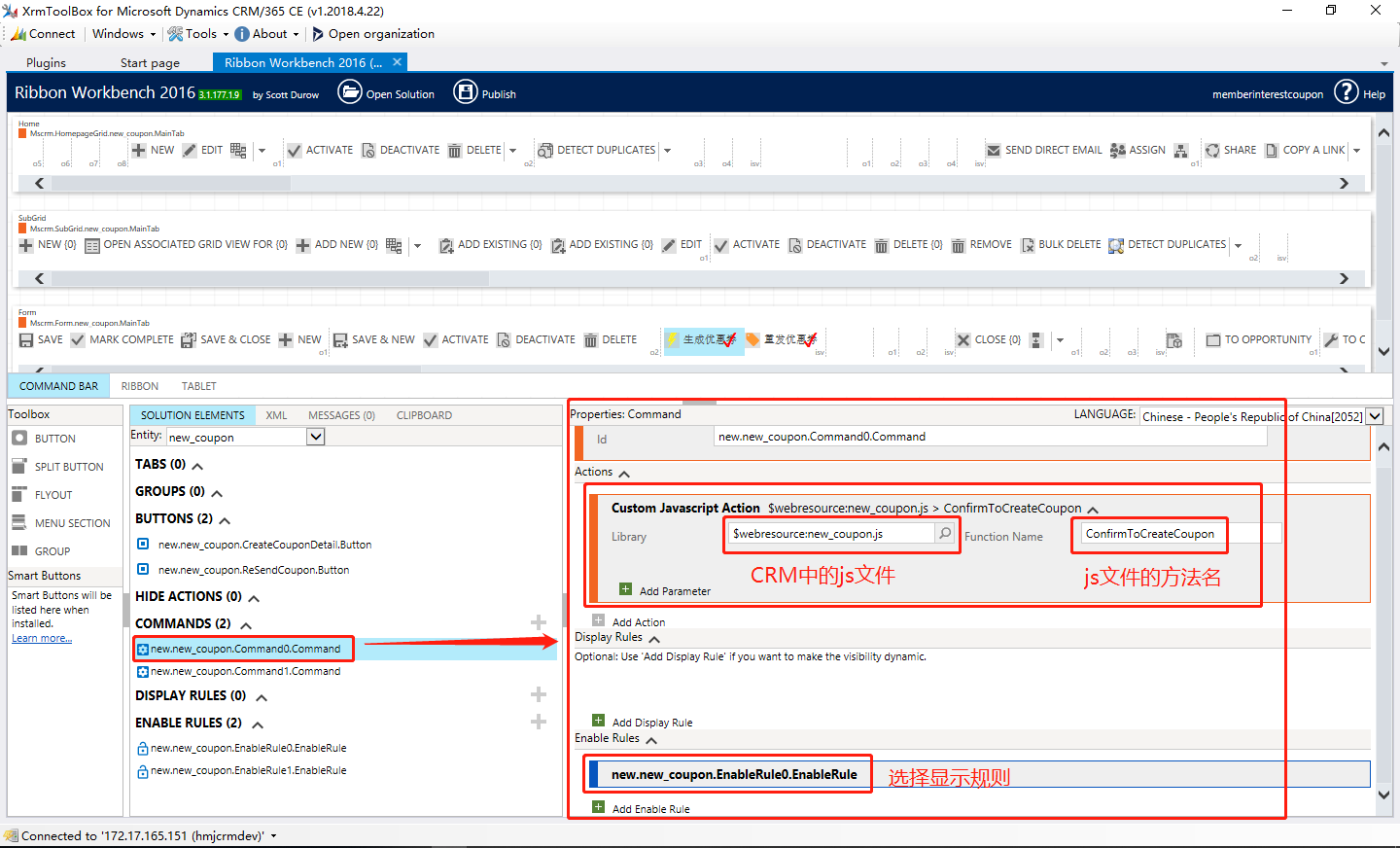Click TO OPPORTUNITY in Form ribbon
This screenshot has height=848, width=1400.
pyautogui.click(x=1259, y=340)
